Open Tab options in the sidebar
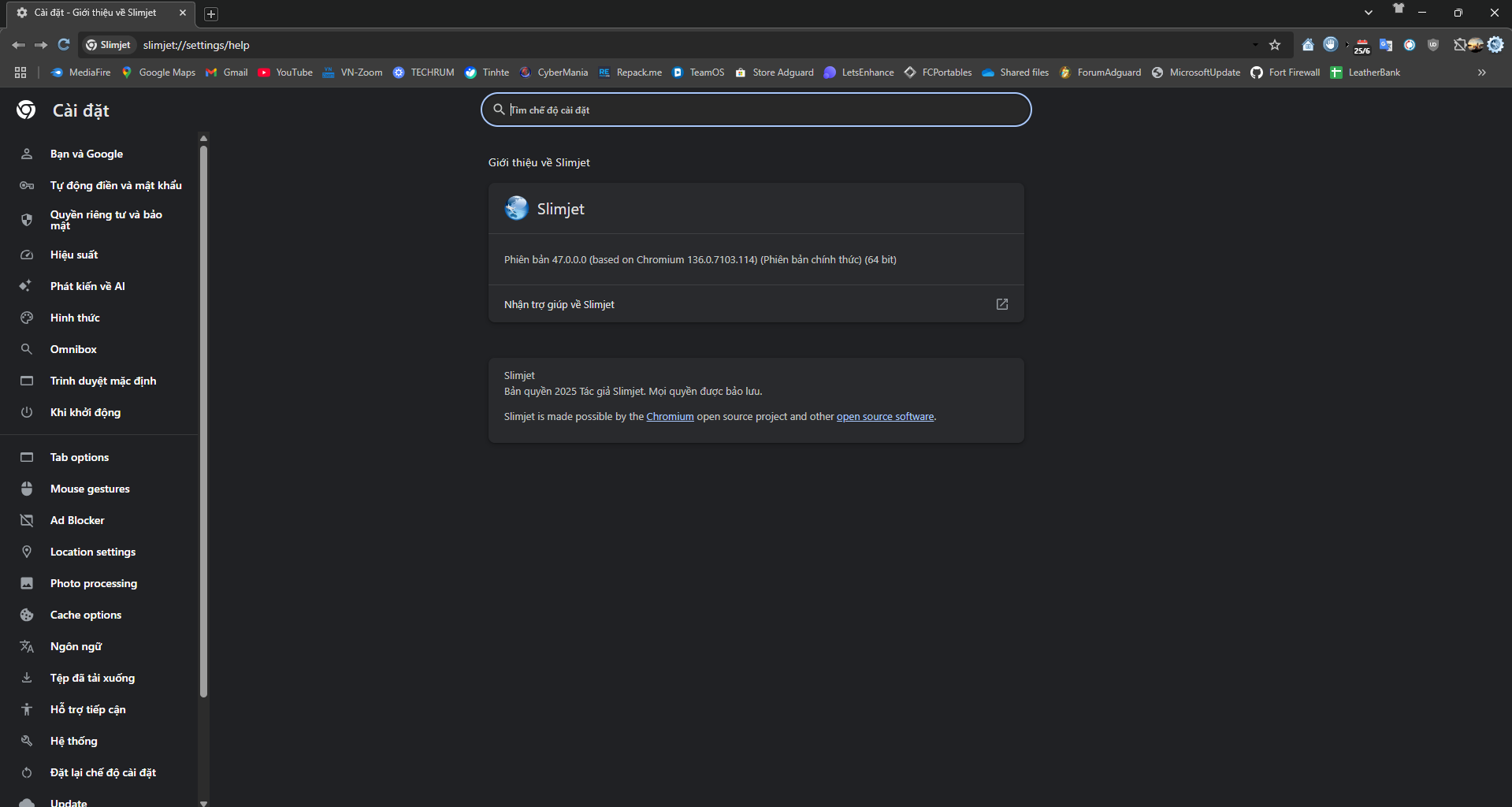This screenshot has height=807, width=1512. point(79,457)
